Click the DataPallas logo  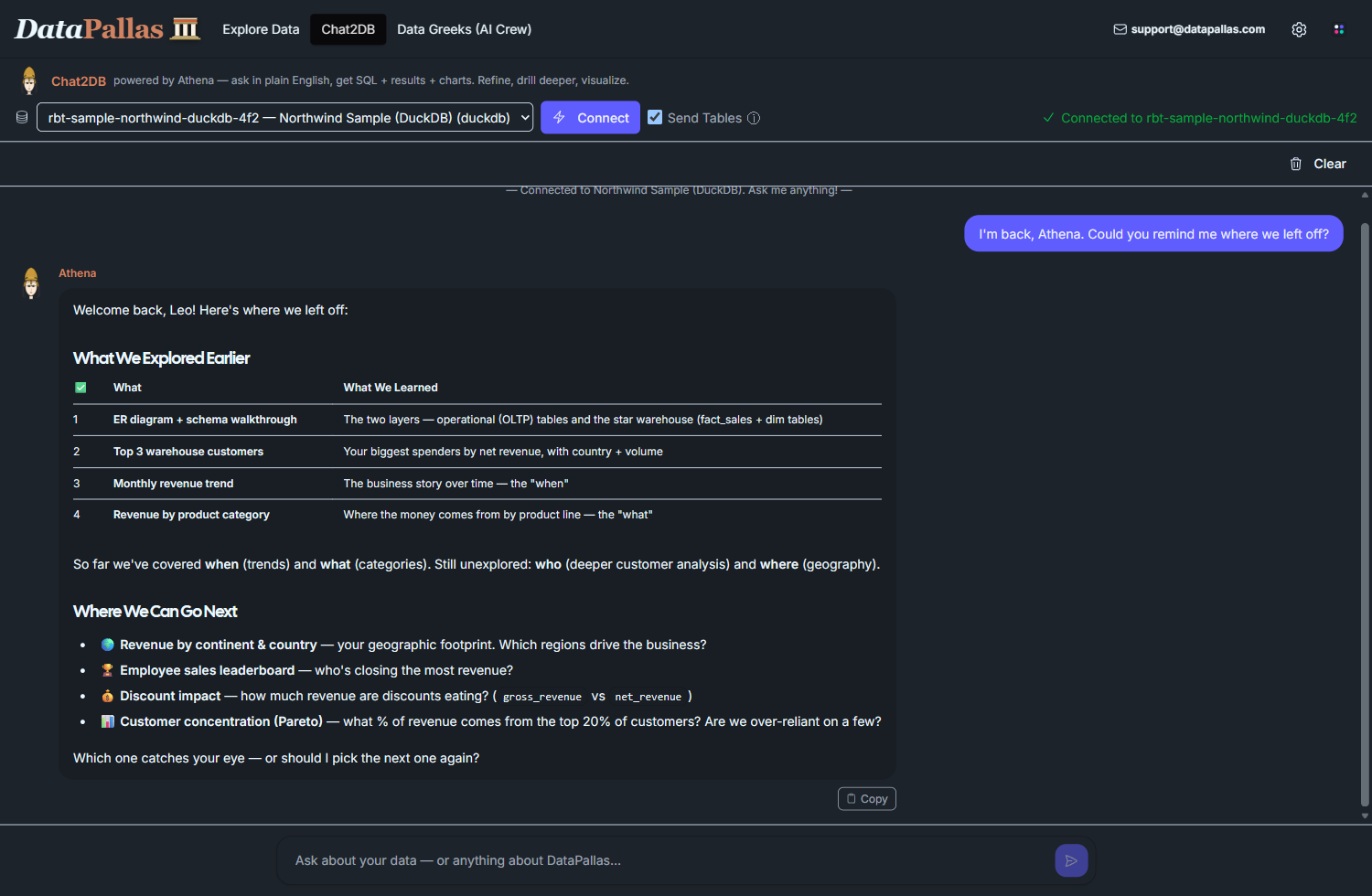(107, 29)
